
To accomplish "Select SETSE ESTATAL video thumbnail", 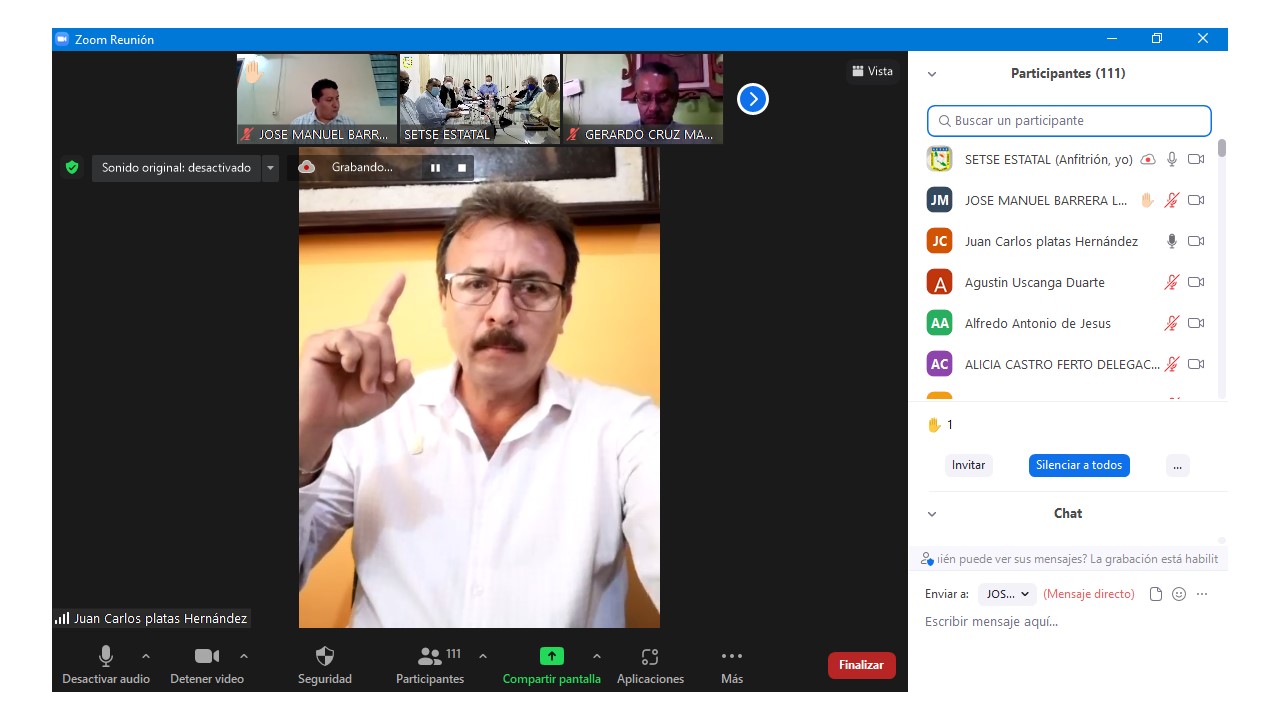I will (x=480, y=99).
